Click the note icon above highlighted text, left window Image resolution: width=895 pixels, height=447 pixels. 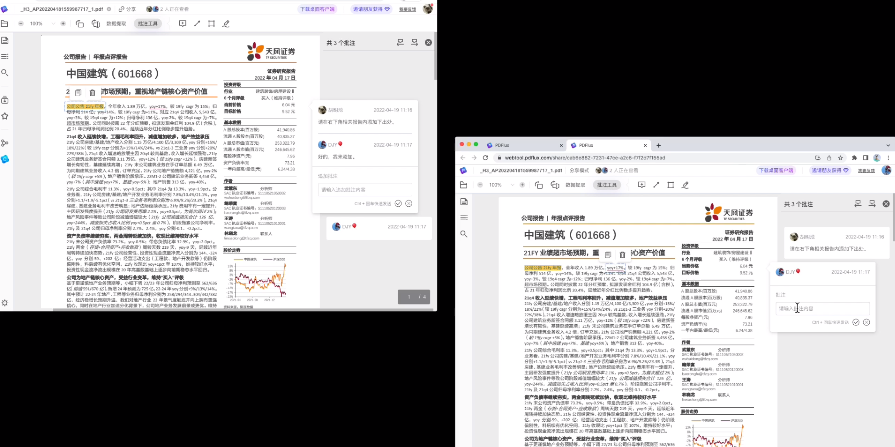(78, 92)
